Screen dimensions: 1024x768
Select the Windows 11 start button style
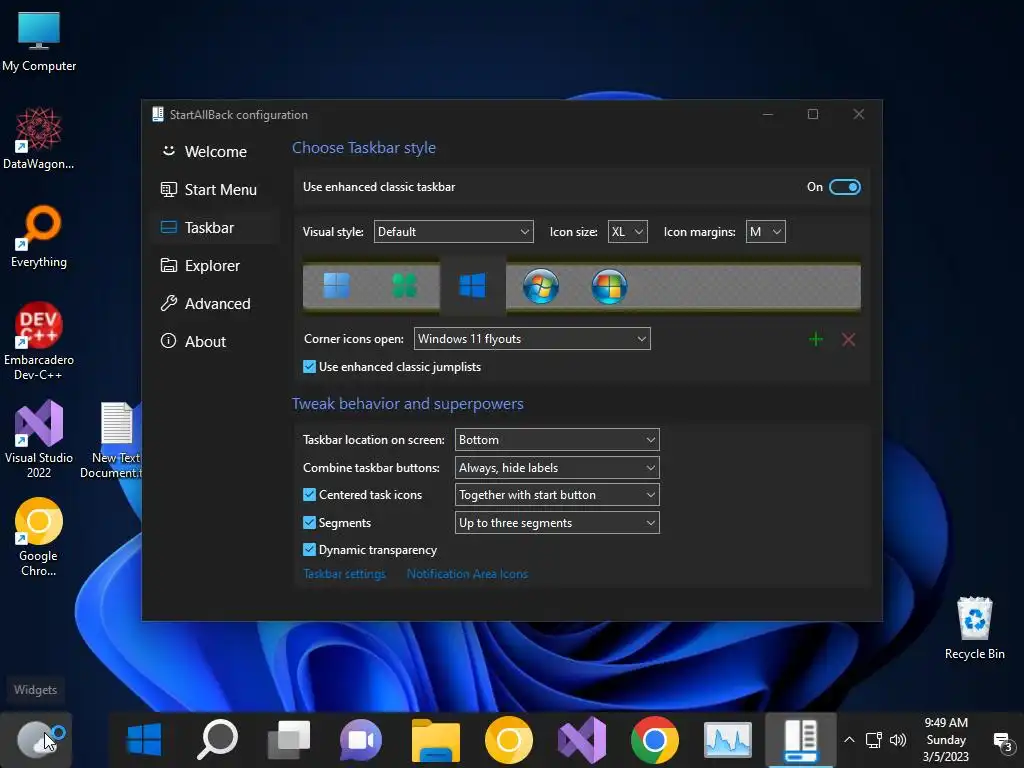pyautogui.click(x=336, y=285)
